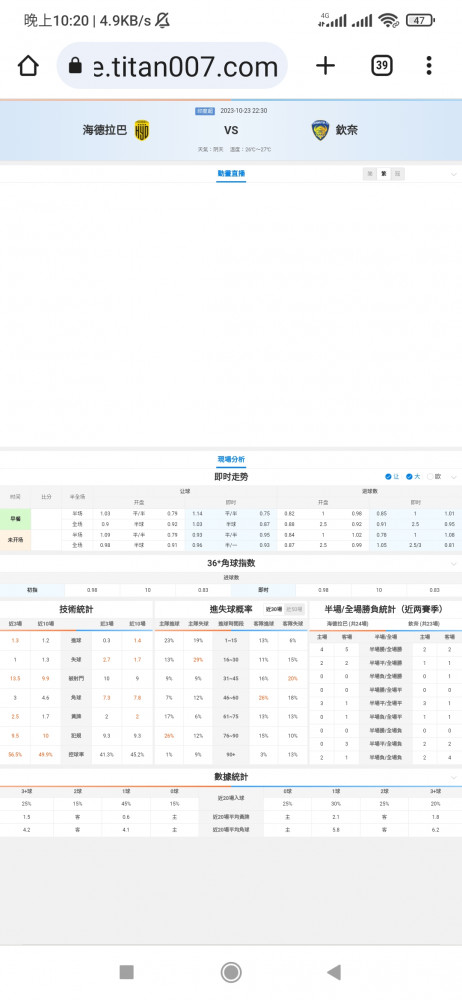Image resolution: width=462 pixels, height=1000 pixels.
Task: Enable the 欧 checkbox in 即时走势
Action: (433, 476)
